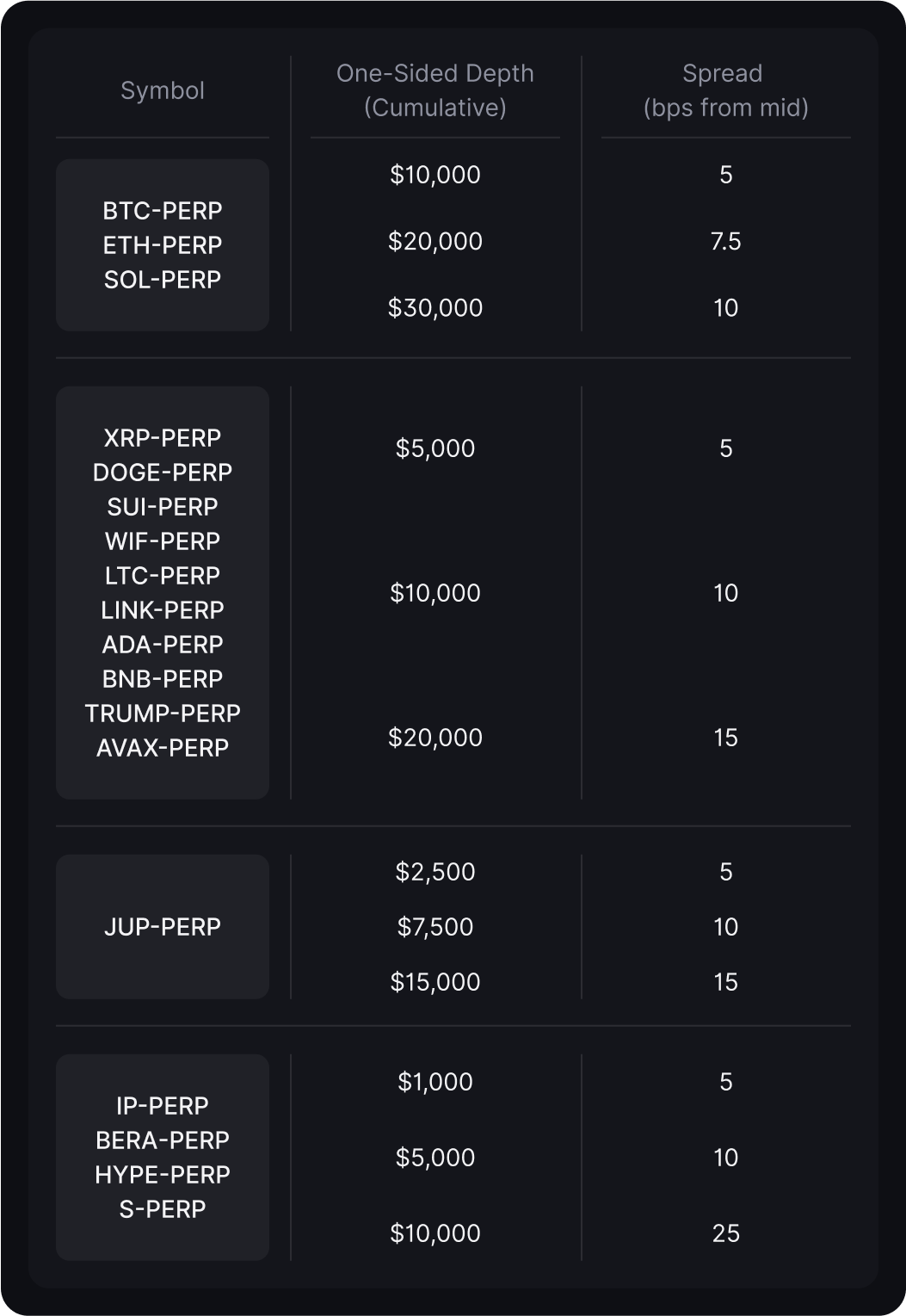Image resolution: width=906 pixels, height=1316 pixels.
Task: Click the LINK-PERP symbol
Action: pyautogui.click(x=163, y=610)
